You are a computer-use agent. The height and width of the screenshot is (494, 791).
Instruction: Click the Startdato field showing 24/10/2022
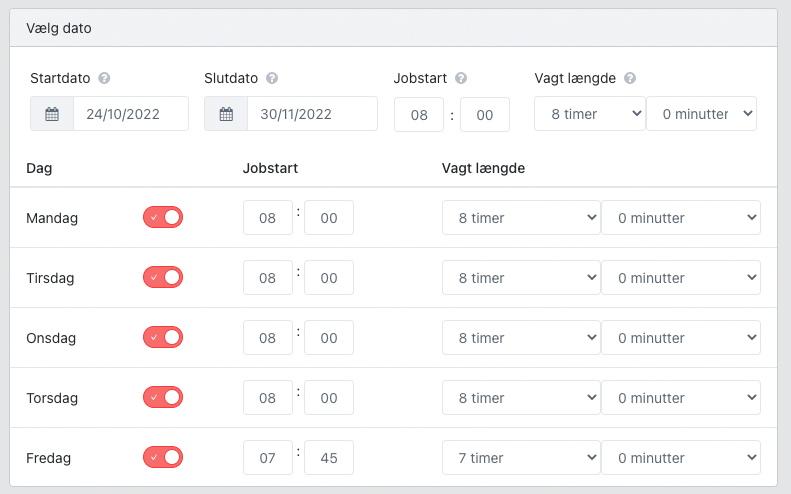[131, 114]
